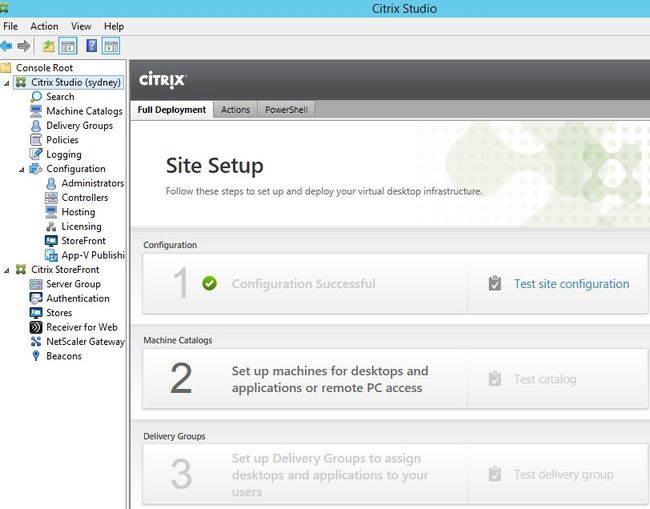Select Stores under Citrix StoreFront
Image resolution: width=650 pixels, height=509 pixels.
pyautogui.click(x=59, y=313)
